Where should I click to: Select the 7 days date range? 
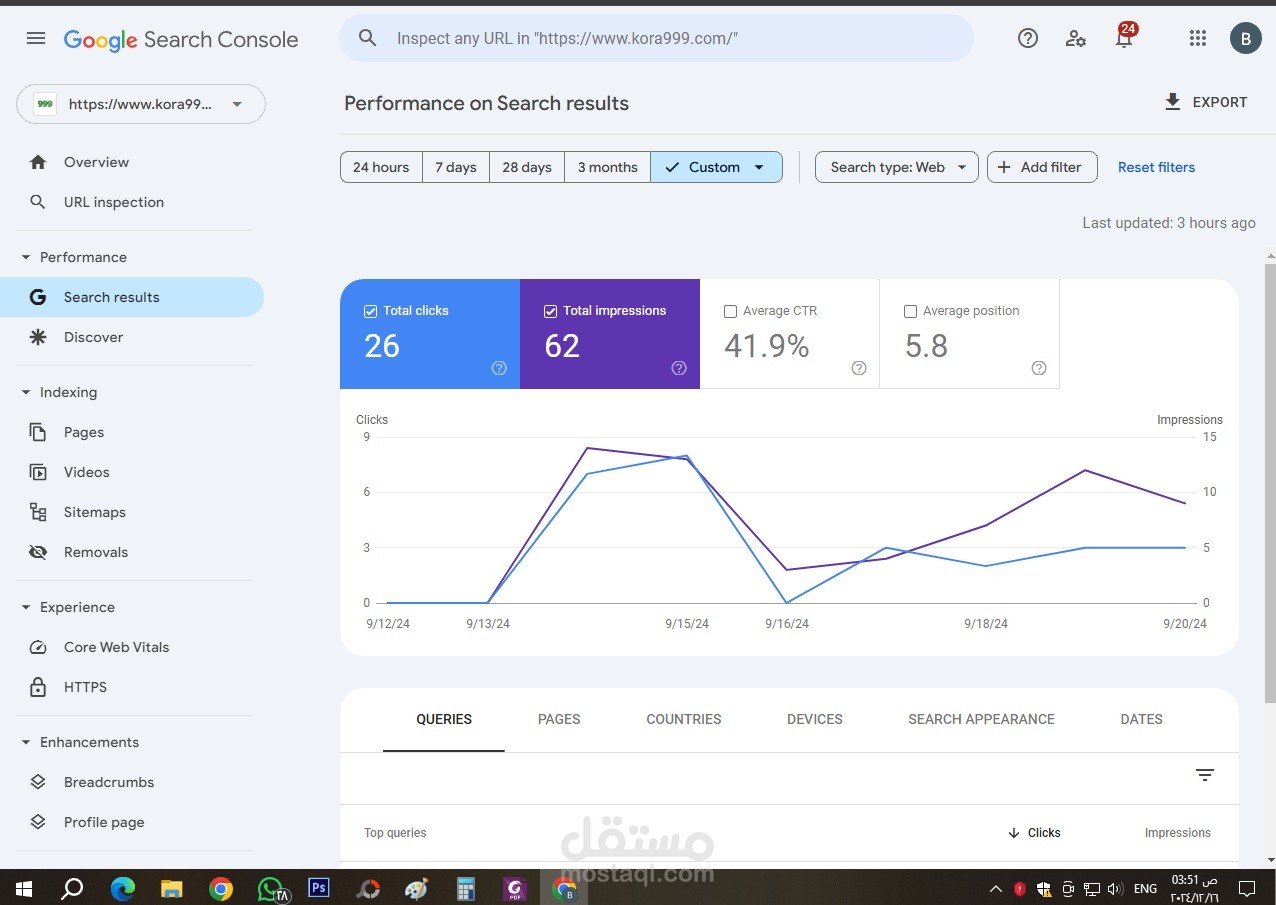456,167
